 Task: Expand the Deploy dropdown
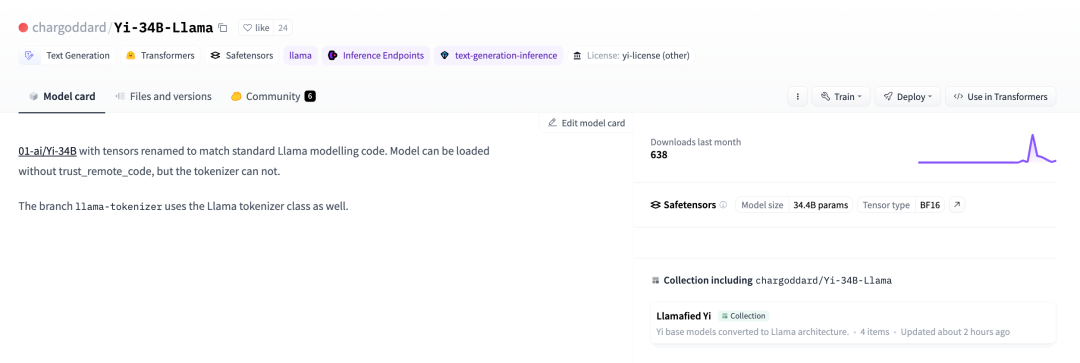coord(907,97)
